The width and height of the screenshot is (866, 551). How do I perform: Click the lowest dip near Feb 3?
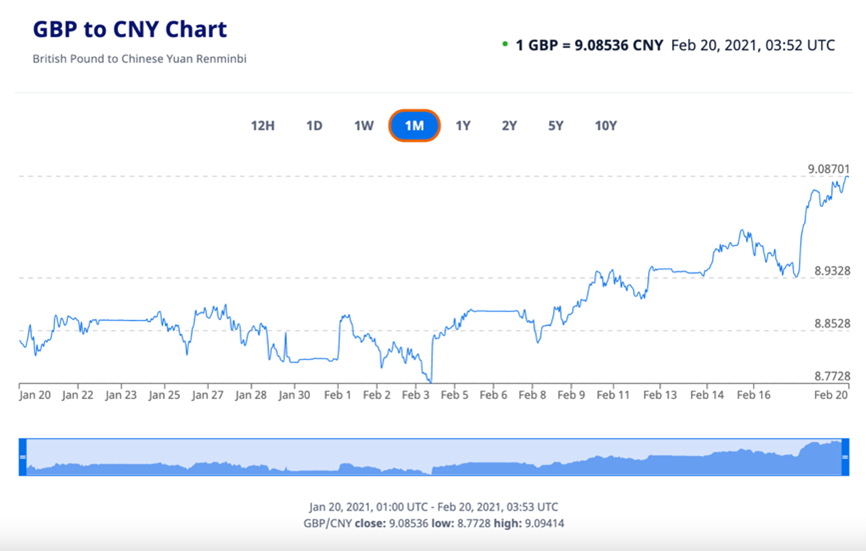pos(430,381)
